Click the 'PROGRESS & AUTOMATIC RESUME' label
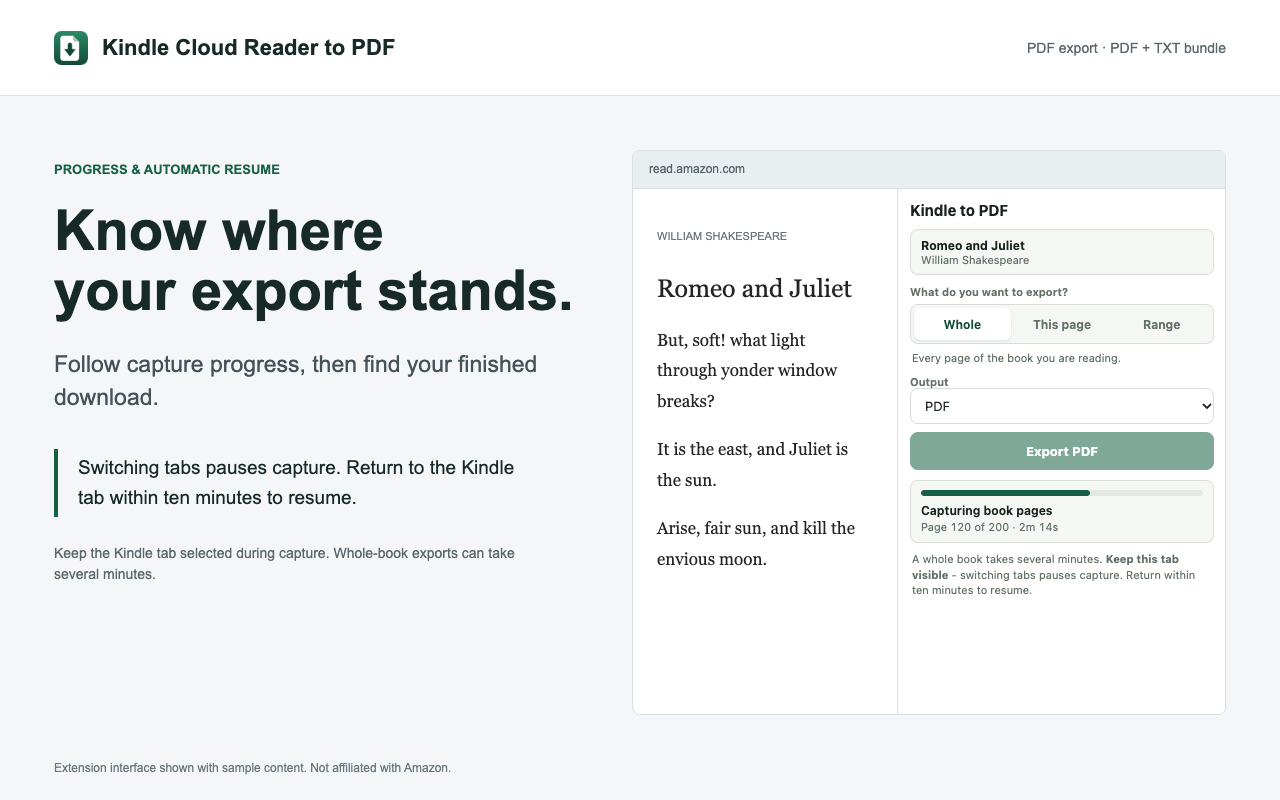Screen dimensions: 1280x800 [x=167, y=170]
